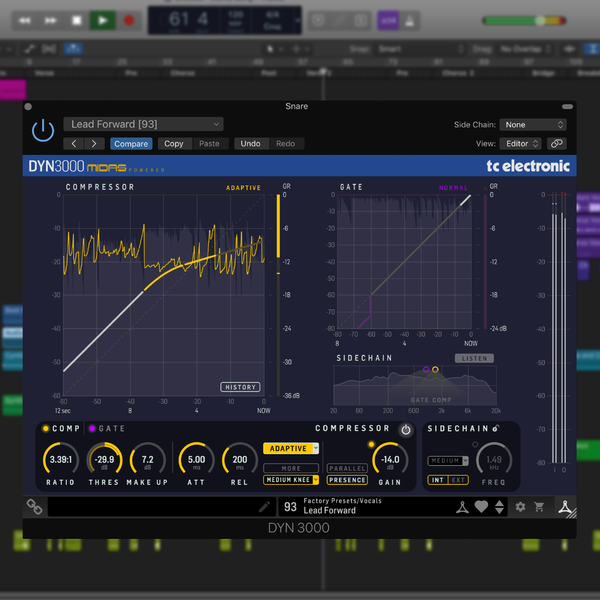Click the Redo button
Screen dimensions: 600x600
click(x=286, y=144)
